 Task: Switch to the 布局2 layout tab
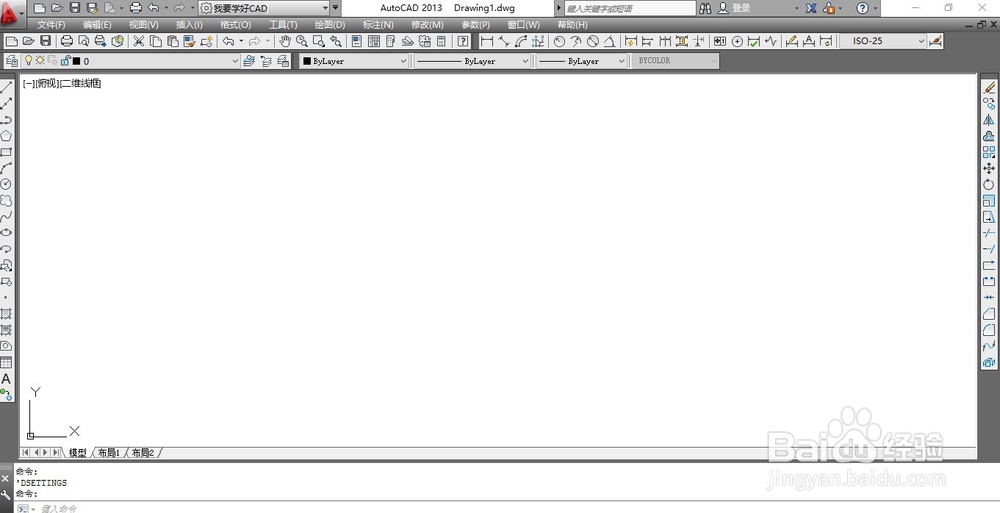pyautogui.click(x=143, y=453)
